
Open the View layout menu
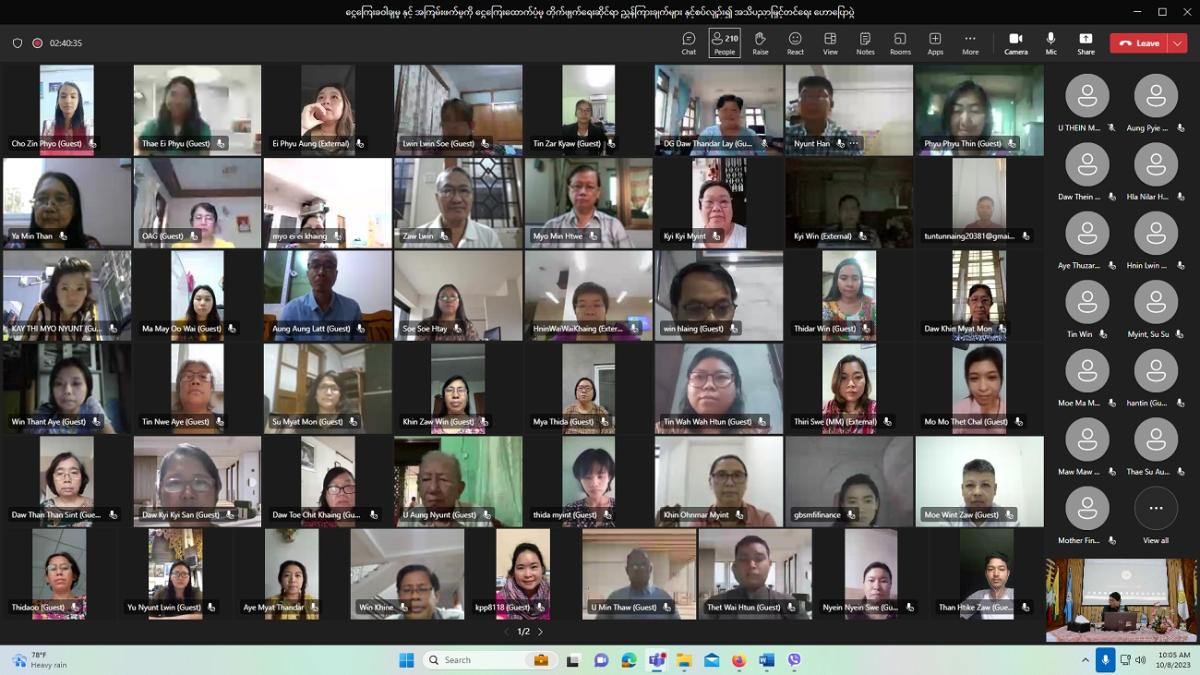point(830,43)
